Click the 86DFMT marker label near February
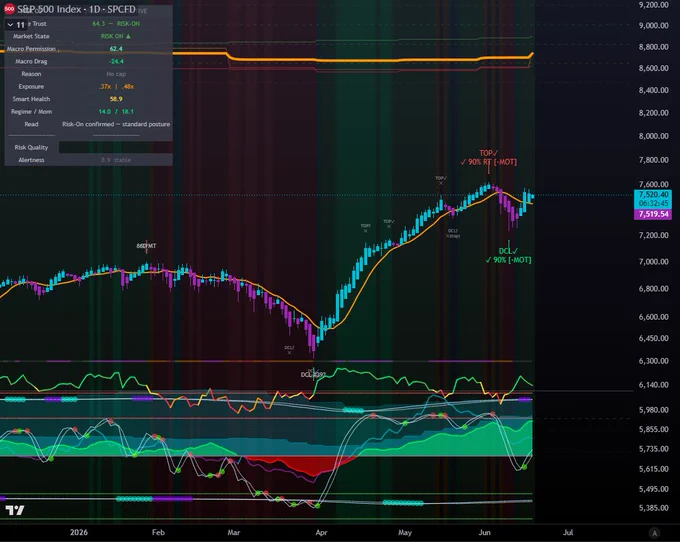Screen dimensions: 680x542 [x=146, y=246]
